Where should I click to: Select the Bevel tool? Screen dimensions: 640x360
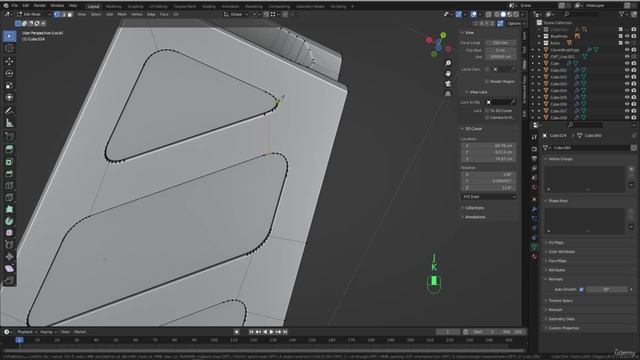click(x=9, y=173)
